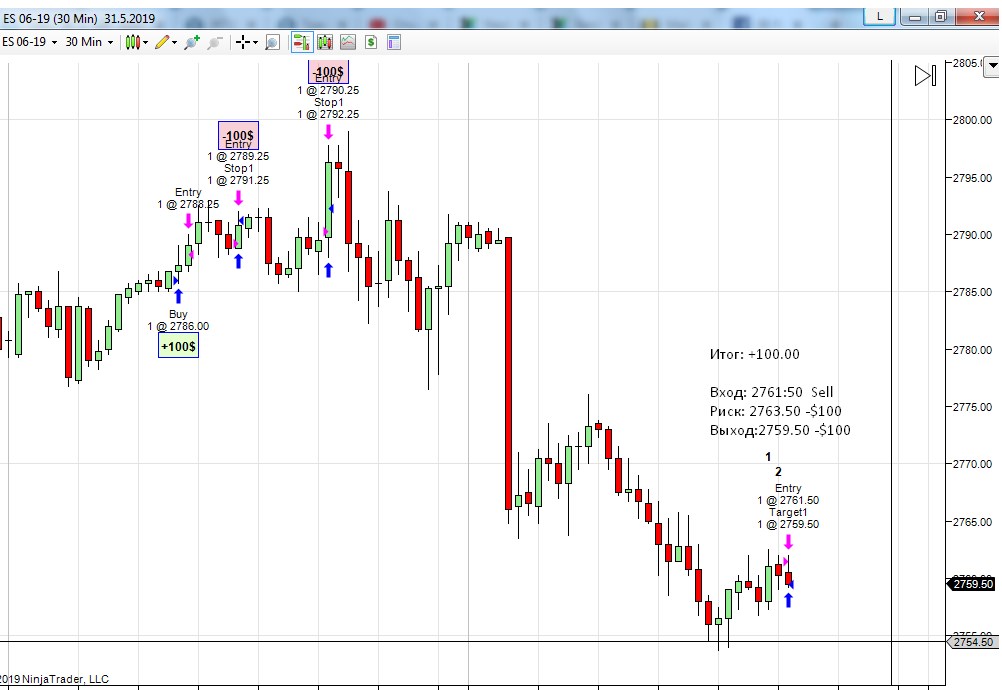
Task: Click the current price marker 2759.50
Action: tap(970, 584)
